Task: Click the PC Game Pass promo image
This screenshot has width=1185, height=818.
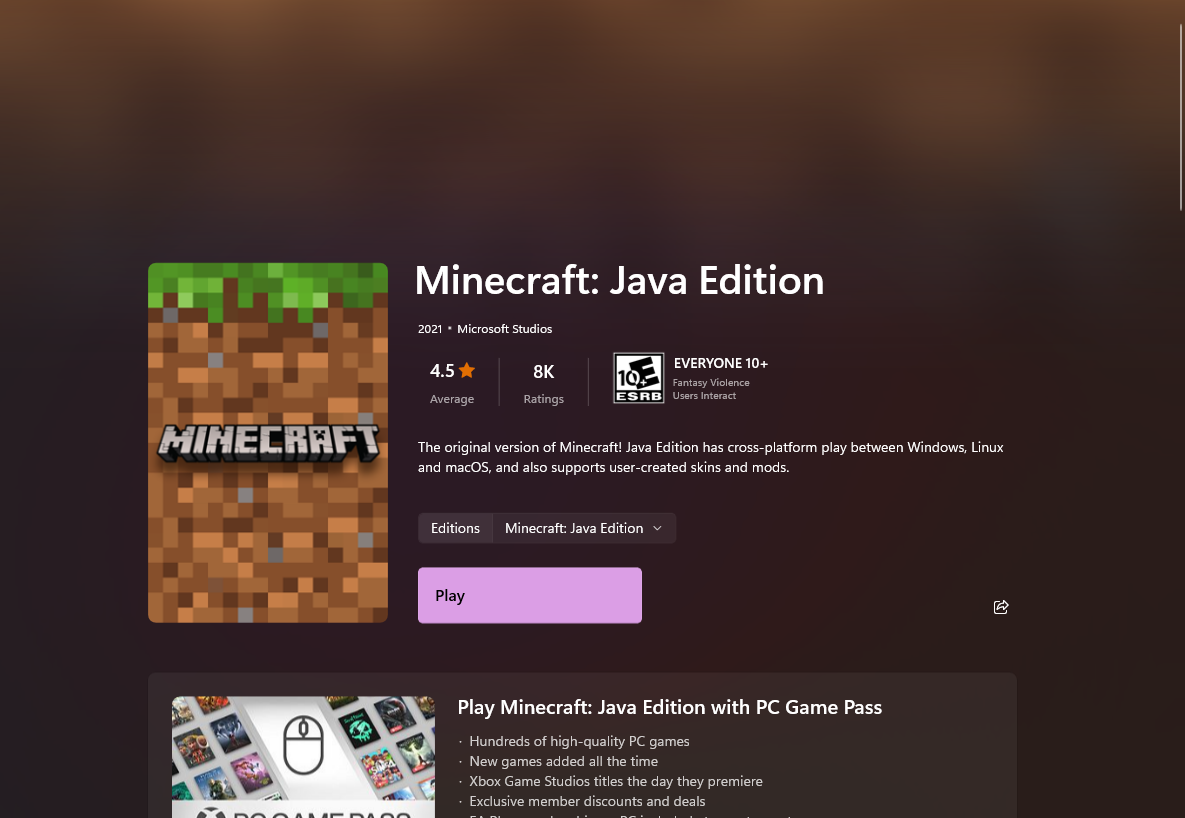Action: pyautogui.click(x=303, y=757)
